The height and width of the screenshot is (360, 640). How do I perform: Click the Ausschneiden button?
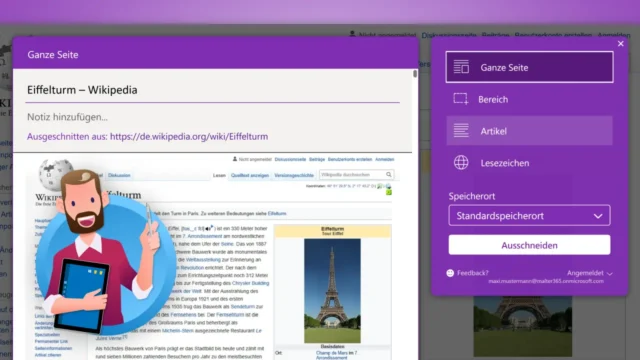pos(529,245)
